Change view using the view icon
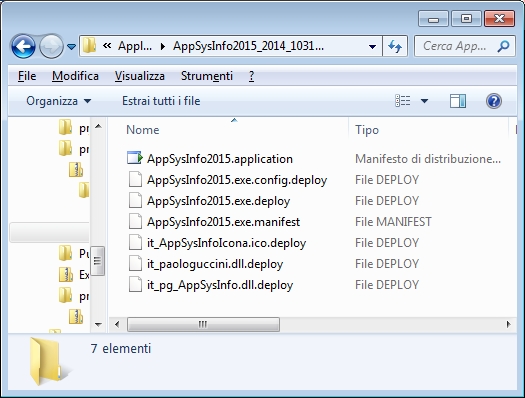Image resolution: width=525 pixels, height=398 pixels. (x=402, y=101)
